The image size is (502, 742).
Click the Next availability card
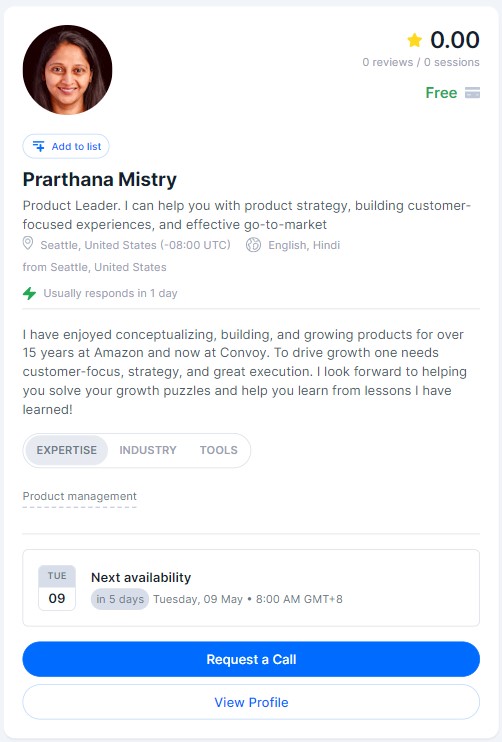point(251,588)
